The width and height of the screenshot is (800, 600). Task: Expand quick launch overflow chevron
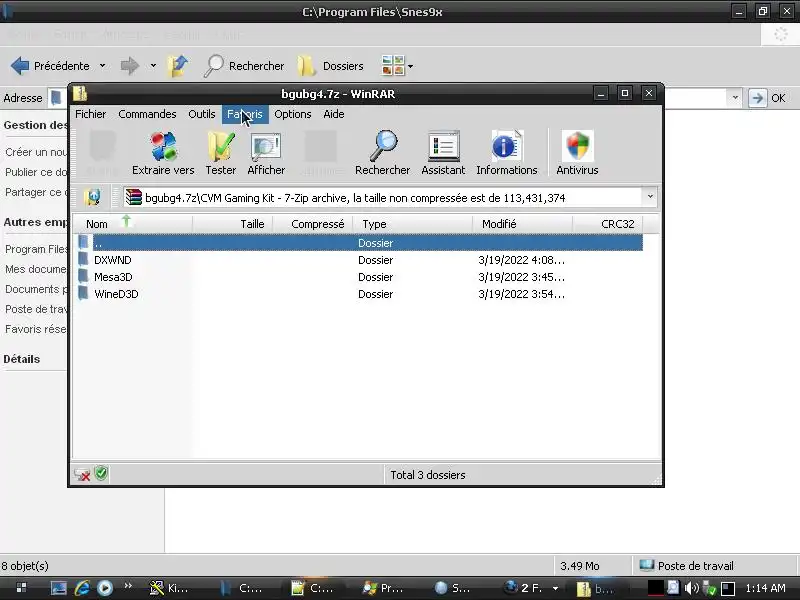(128, 585)
